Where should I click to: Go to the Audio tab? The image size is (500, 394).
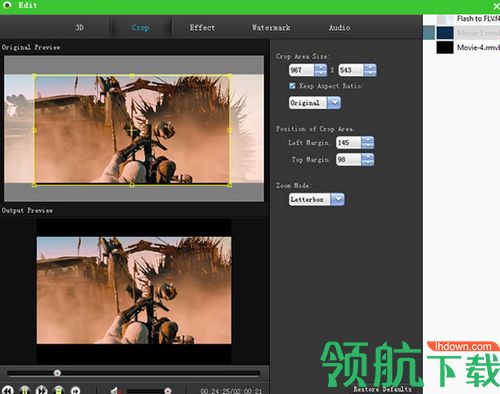point(339,28)
